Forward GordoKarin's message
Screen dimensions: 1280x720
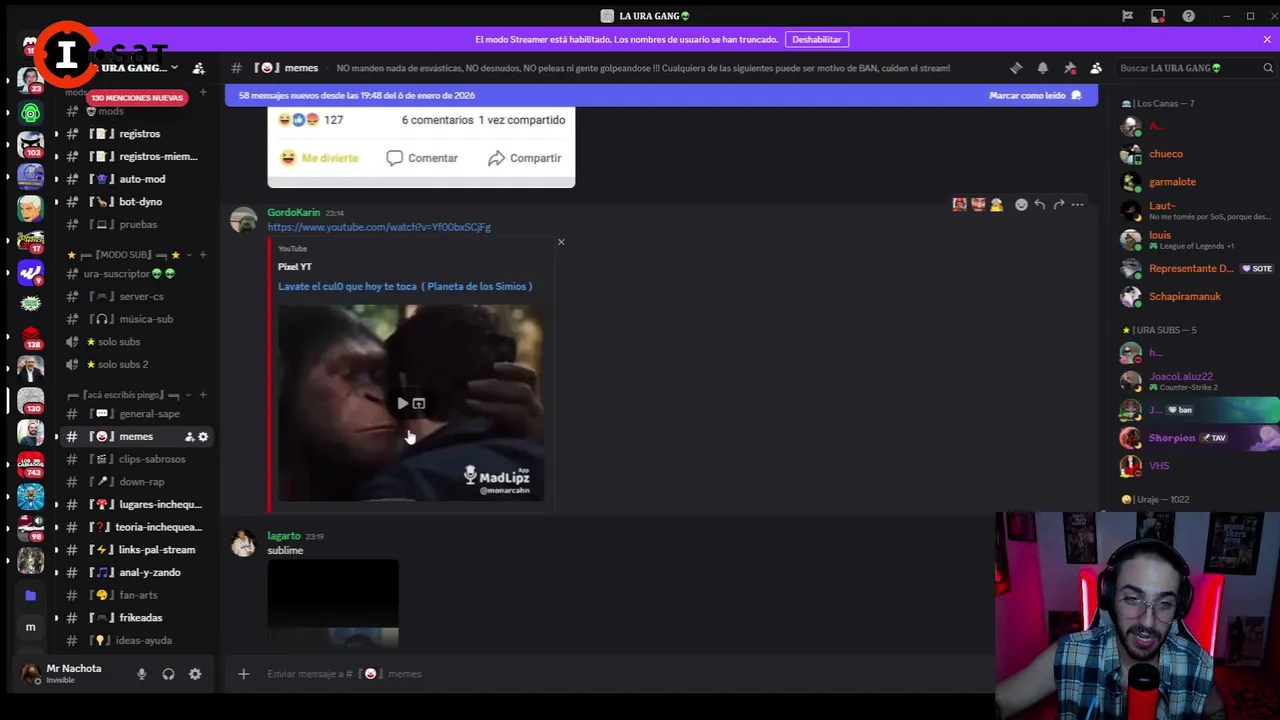(x=1059, y=205)
